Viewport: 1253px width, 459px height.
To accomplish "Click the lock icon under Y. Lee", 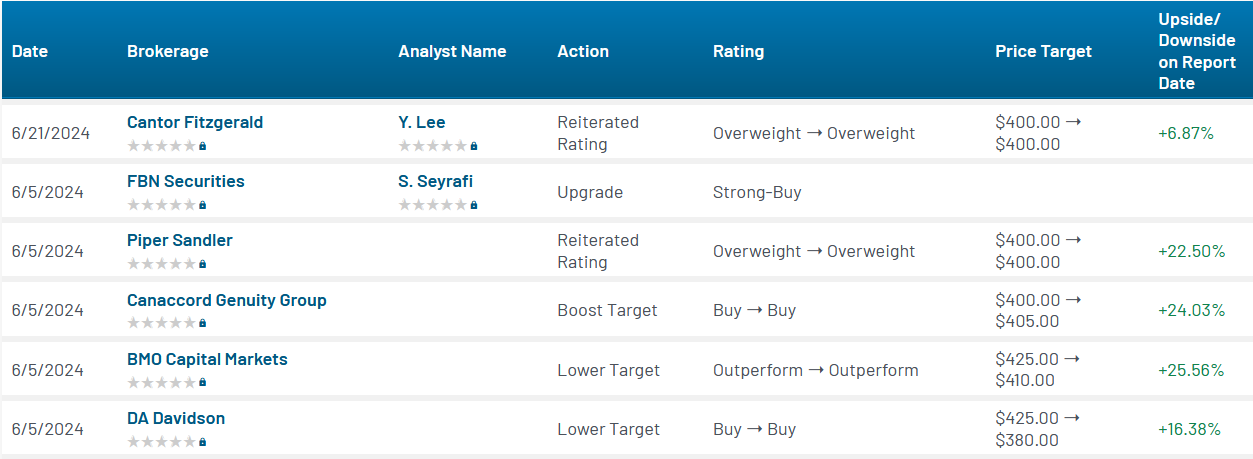I will coord(474,146).
